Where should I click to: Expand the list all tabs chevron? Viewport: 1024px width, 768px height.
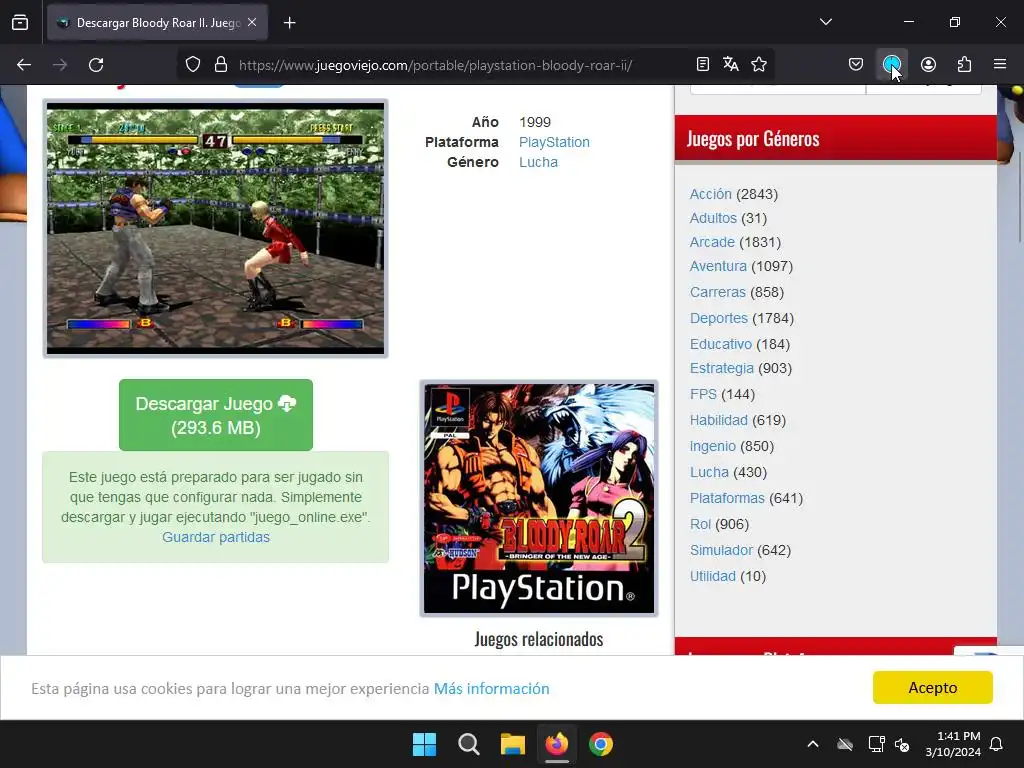click(825, 22)
